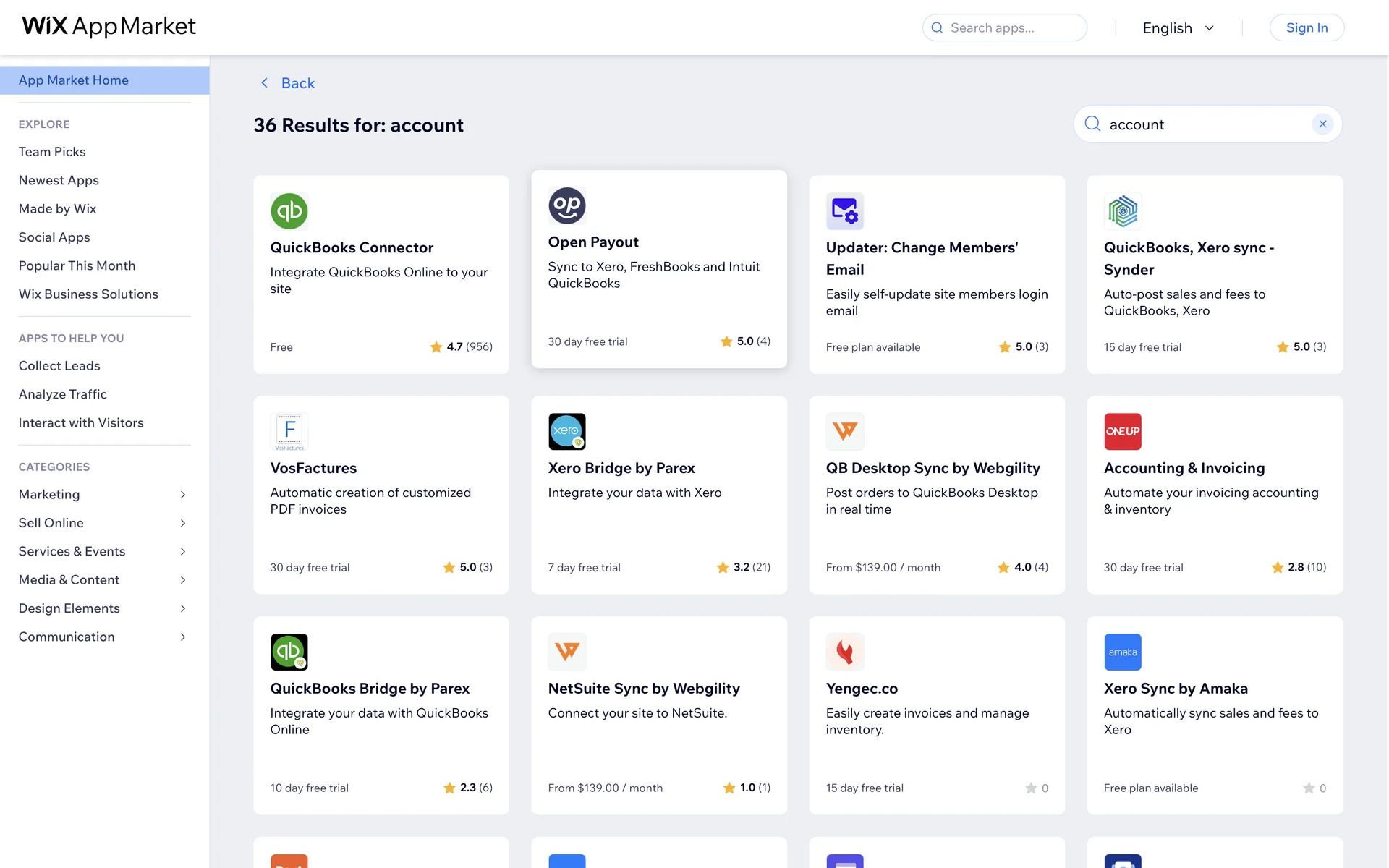
Task: Select the Synder app logo icon
Action: [1122, 211]
